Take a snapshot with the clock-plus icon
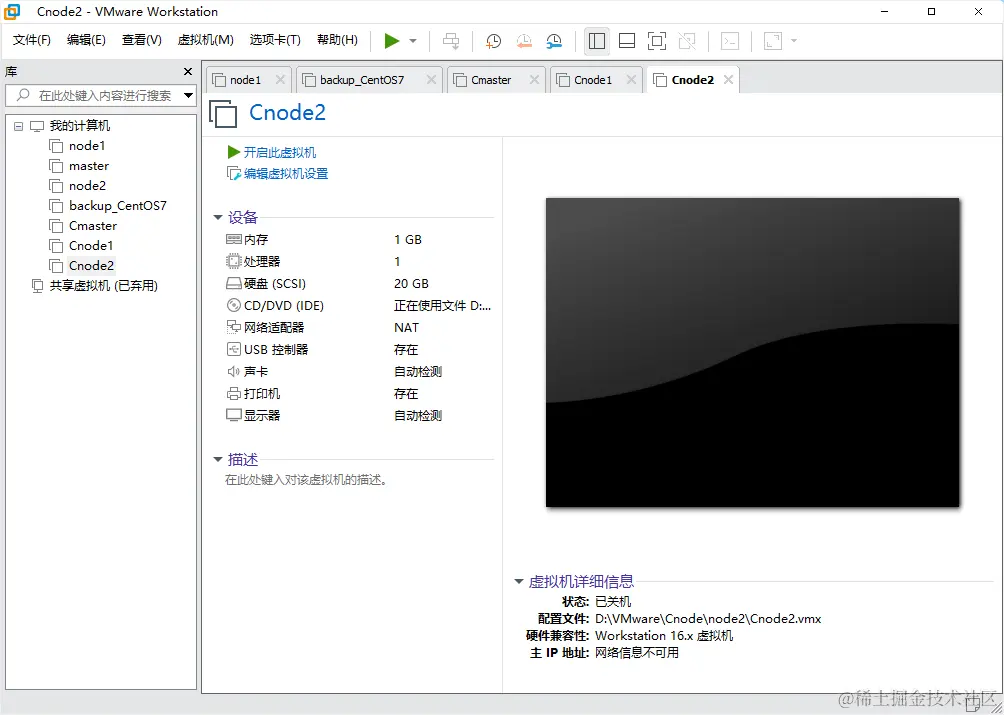The width and height of the screenshot is (1004, 715). [x=493, y=41]
